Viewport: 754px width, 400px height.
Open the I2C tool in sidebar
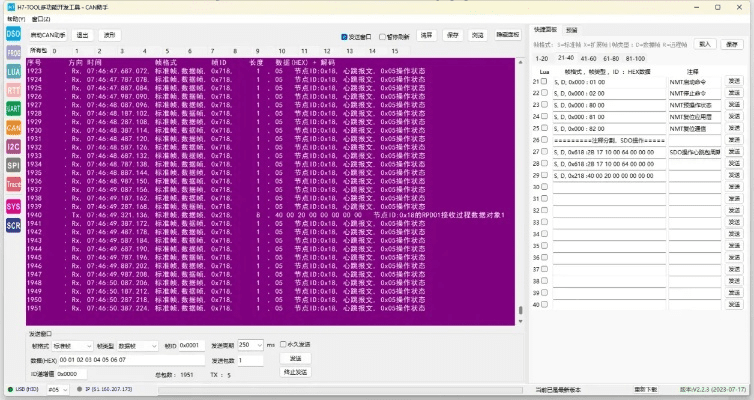[x=13, y=147]
